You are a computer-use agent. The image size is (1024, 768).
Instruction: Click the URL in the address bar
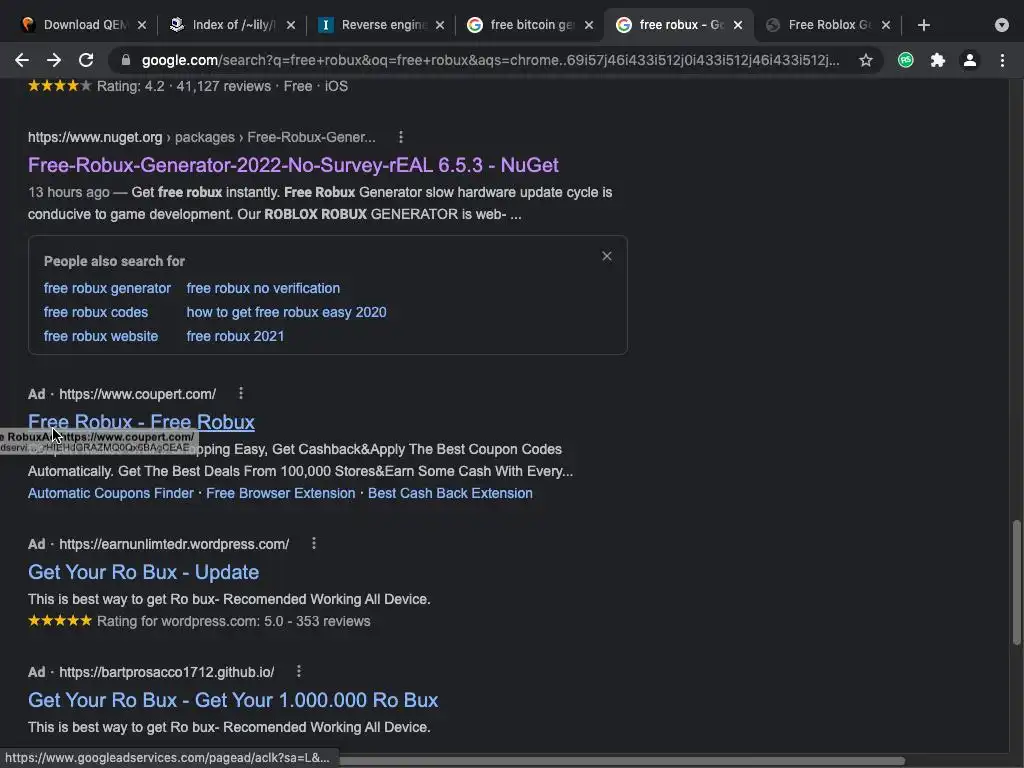(490, 60)
